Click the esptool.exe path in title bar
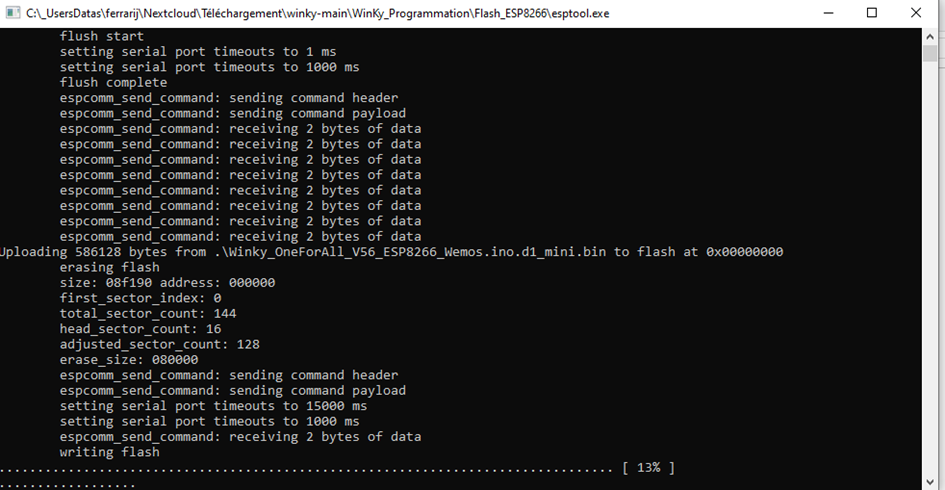 318,13
